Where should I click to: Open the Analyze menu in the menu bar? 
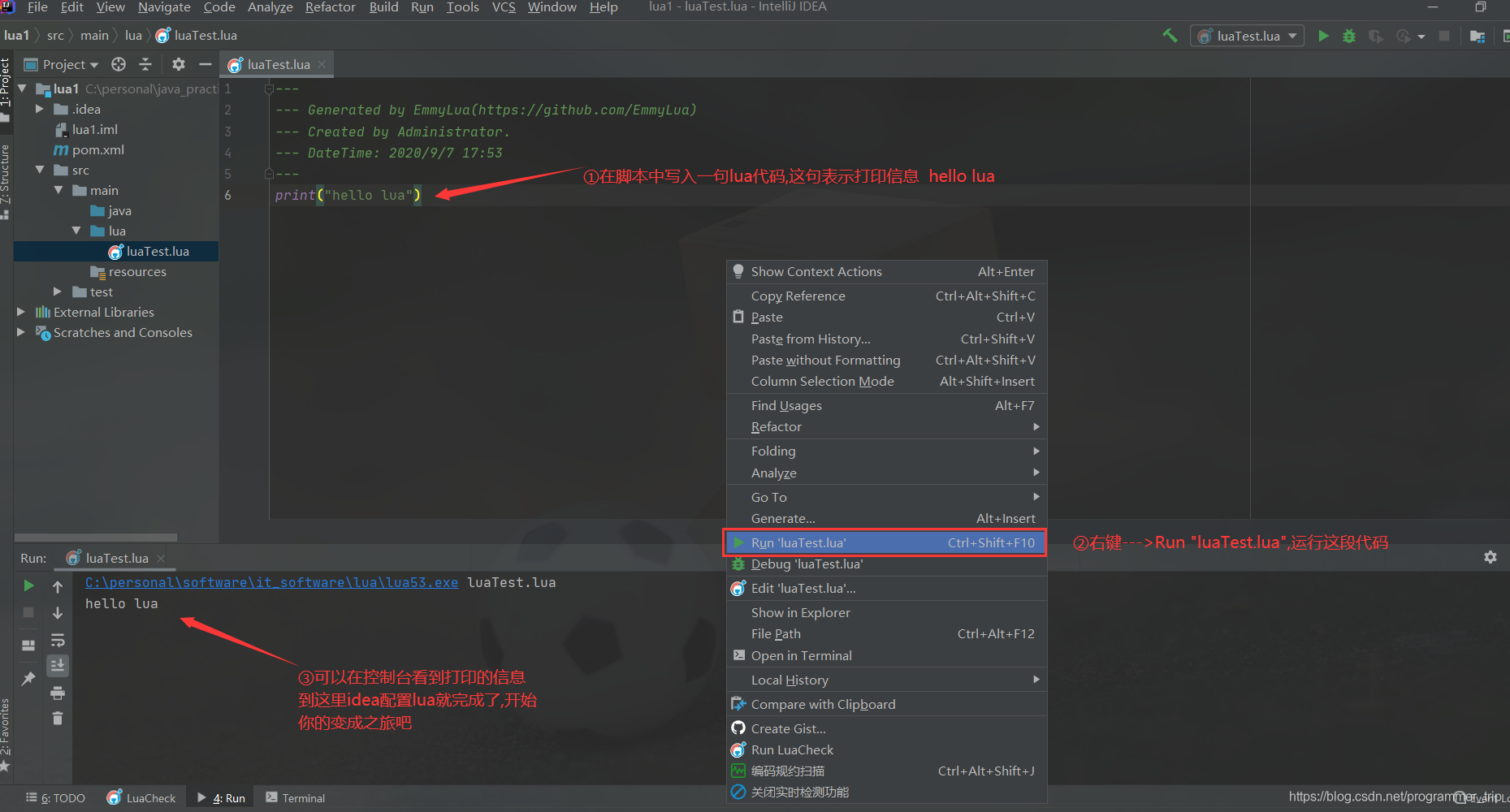[x=270, y=7]
